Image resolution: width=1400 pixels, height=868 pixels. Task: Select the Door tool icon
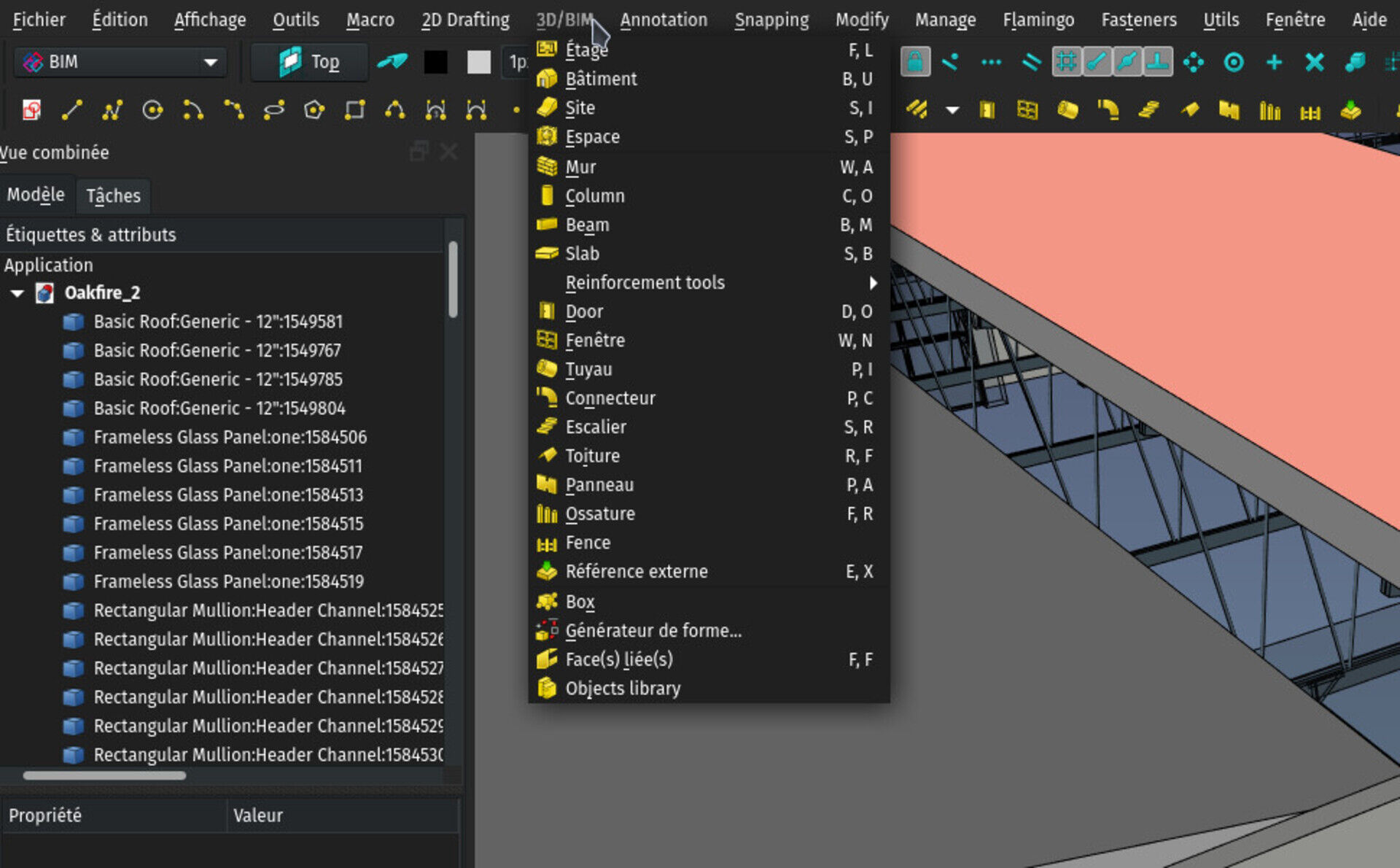[548, 311]
